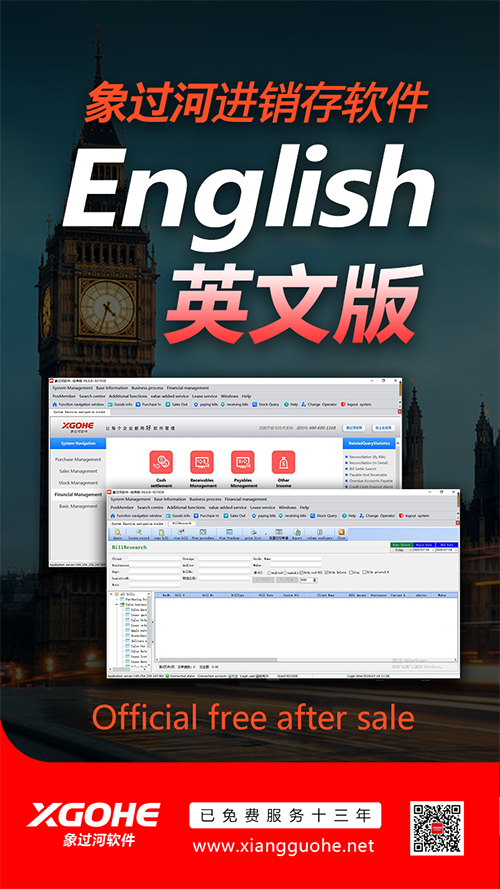
Task: Select Sales Management in System Navigation
Action: click(x=78, y=471)
